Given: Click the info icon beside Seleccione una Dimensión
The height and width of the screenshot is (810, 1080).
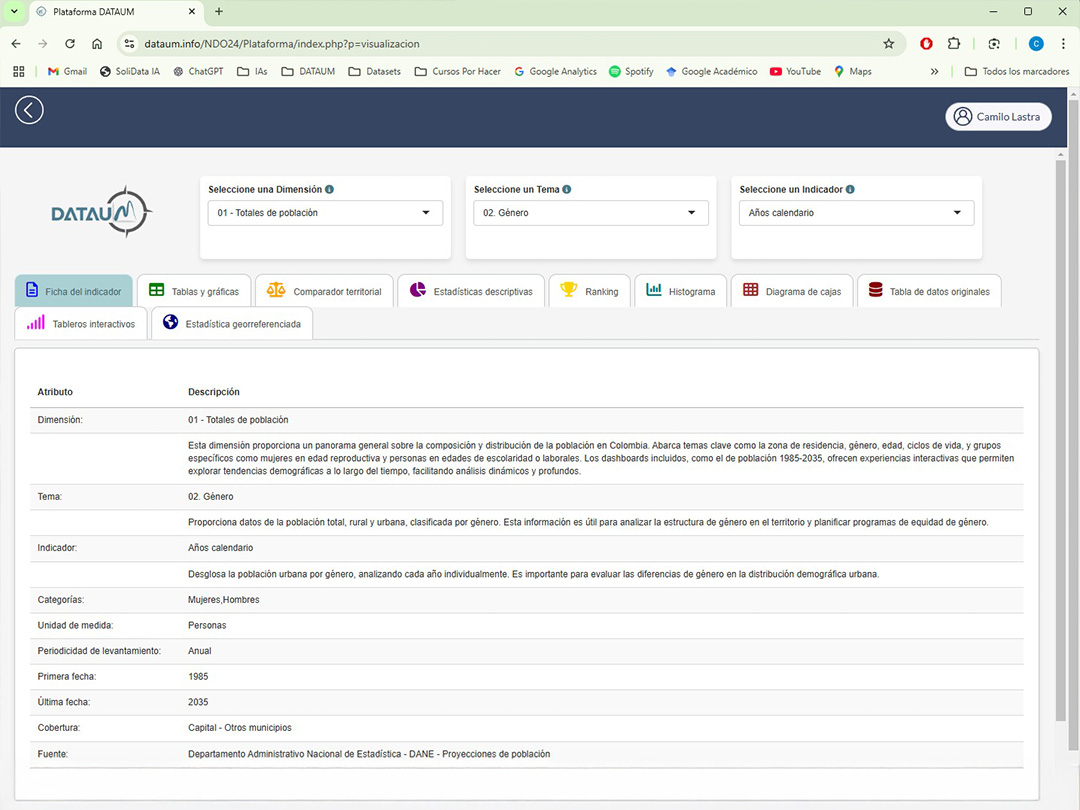Looking at the screenshot, I should point(330,189).
